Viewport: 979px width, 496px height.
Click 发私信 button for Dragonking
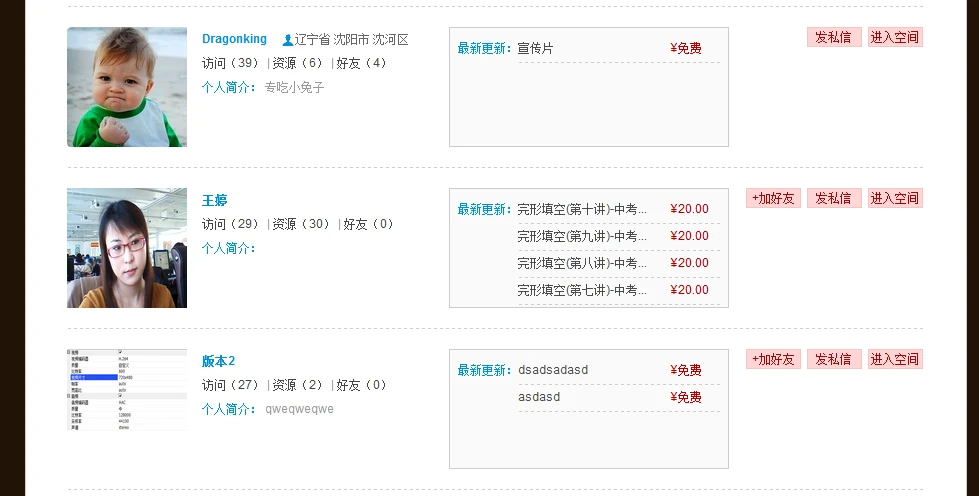click(834, 37)
